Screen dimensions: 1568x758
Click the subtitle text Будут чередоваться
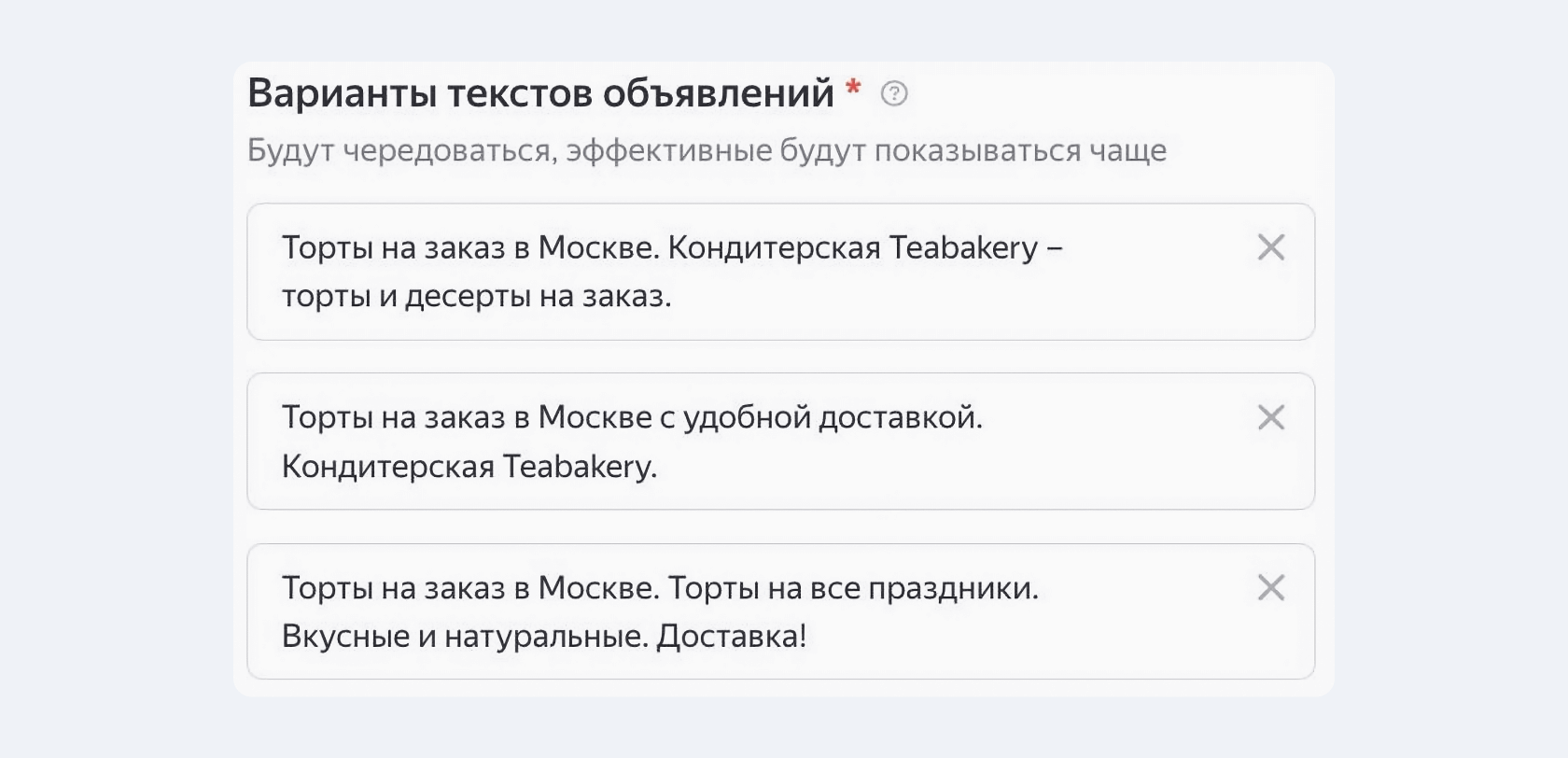(402, 150)
